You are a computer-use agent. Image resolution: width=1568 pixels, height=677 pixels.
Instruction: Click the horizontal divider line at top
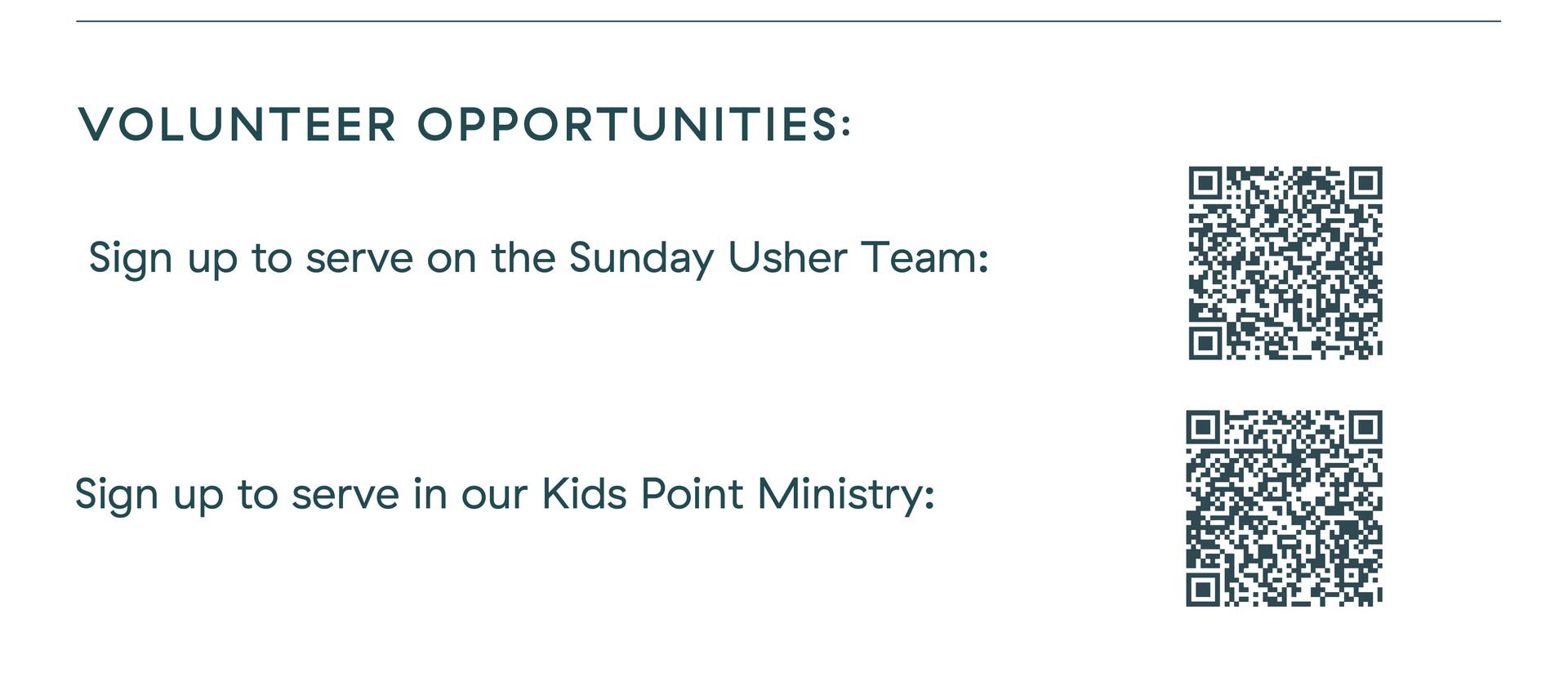tap(788, 21)
